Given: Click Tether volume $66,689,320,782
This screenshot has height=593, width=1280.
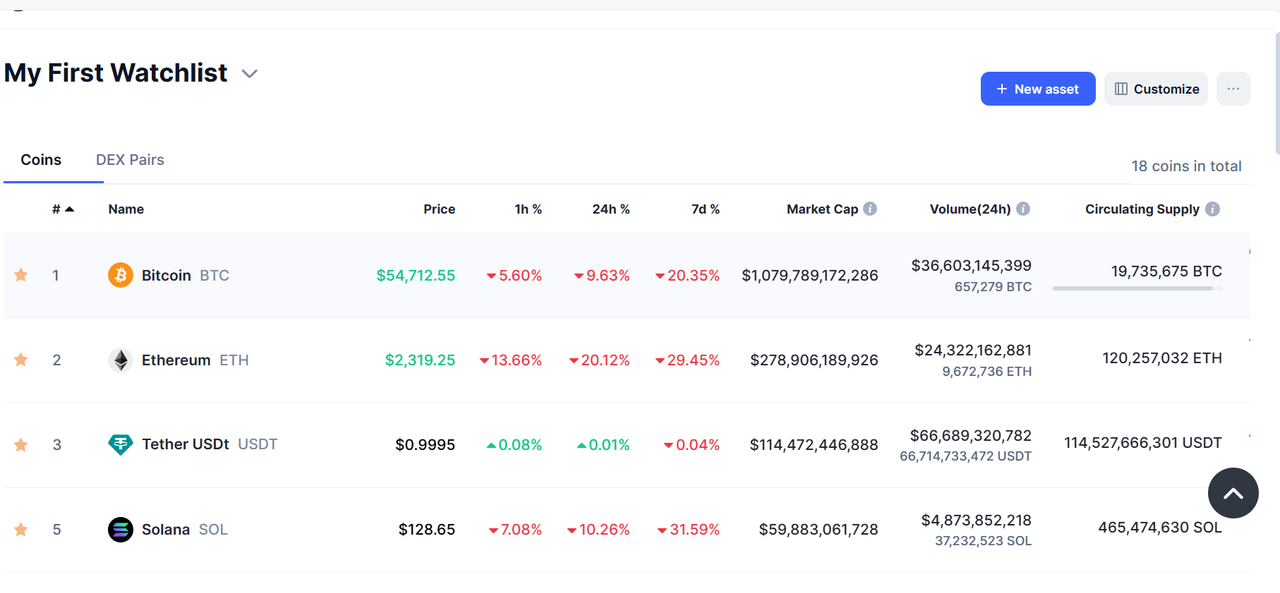Looking at the screenshot, I should [971, 436].
